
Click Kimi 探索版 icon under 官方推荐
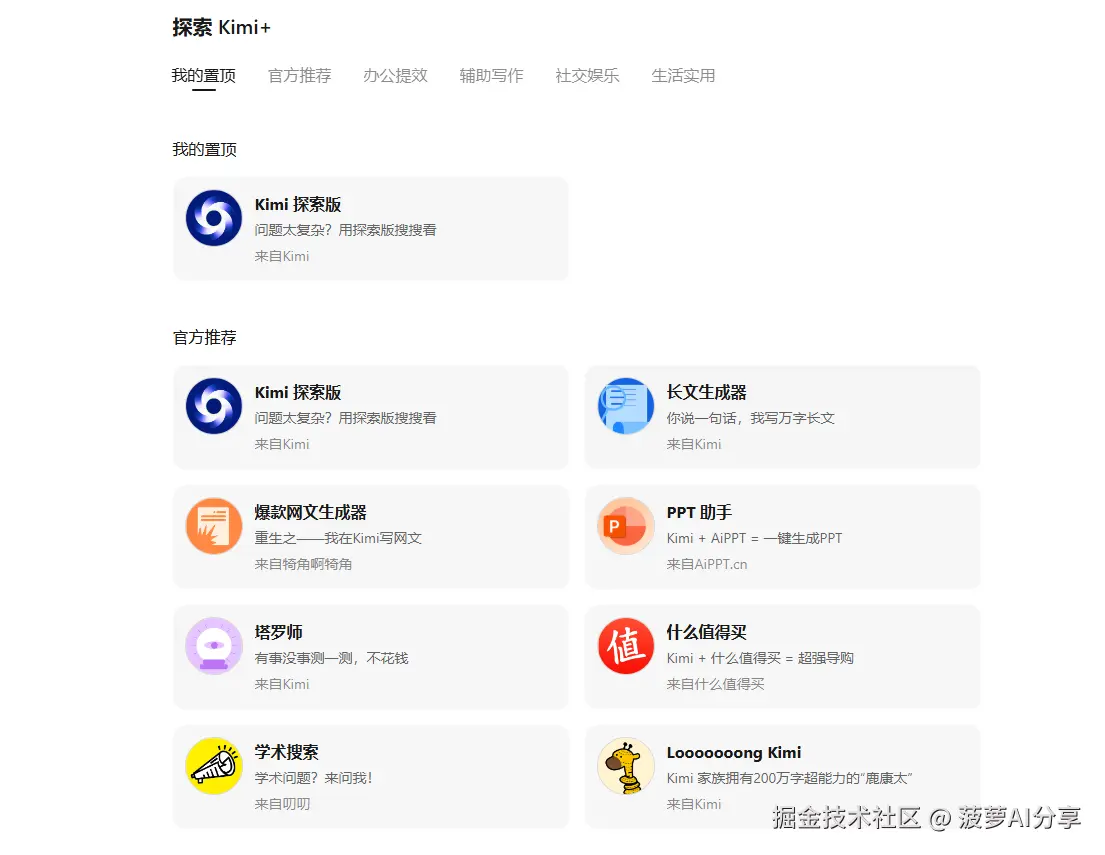(214, 406)
